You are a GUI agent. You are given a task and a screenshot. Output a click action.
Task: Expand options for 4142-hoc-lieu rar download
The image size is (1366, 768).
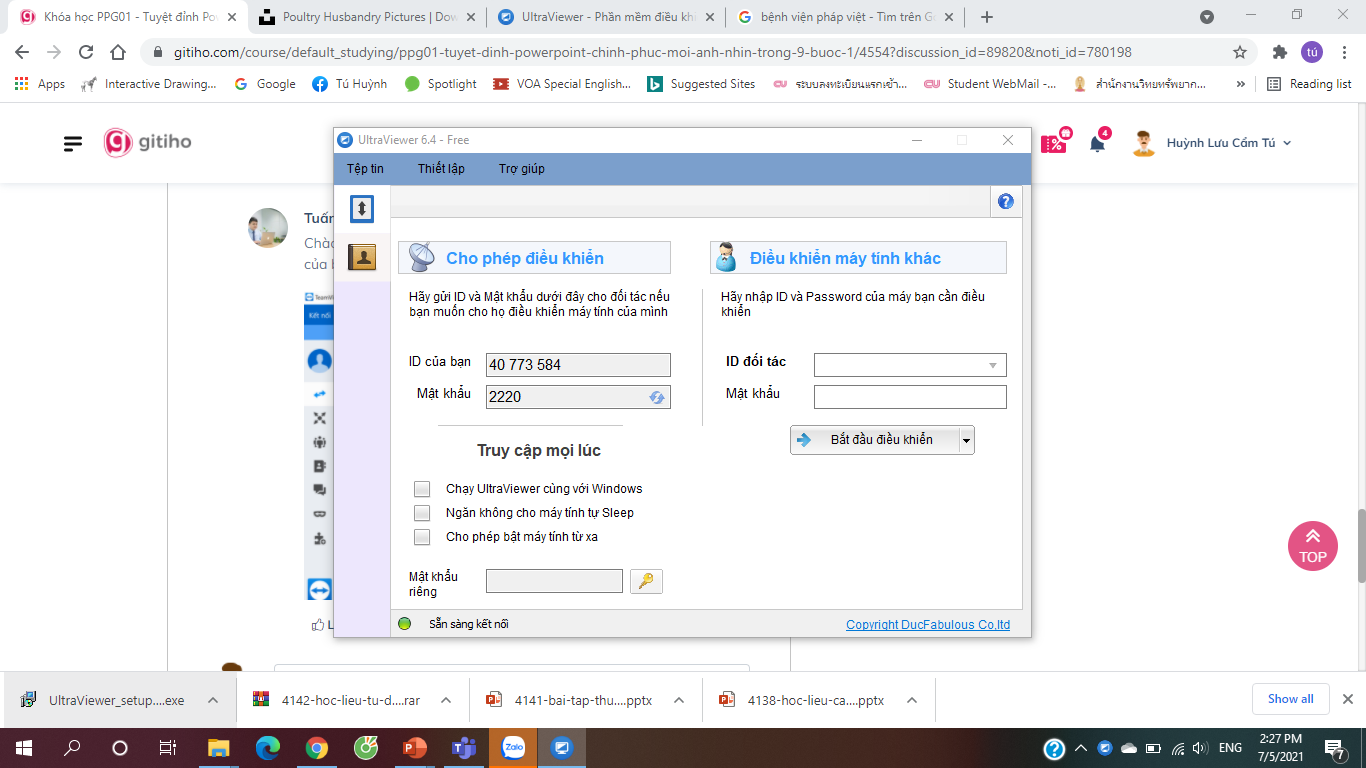tap(446, 700)
